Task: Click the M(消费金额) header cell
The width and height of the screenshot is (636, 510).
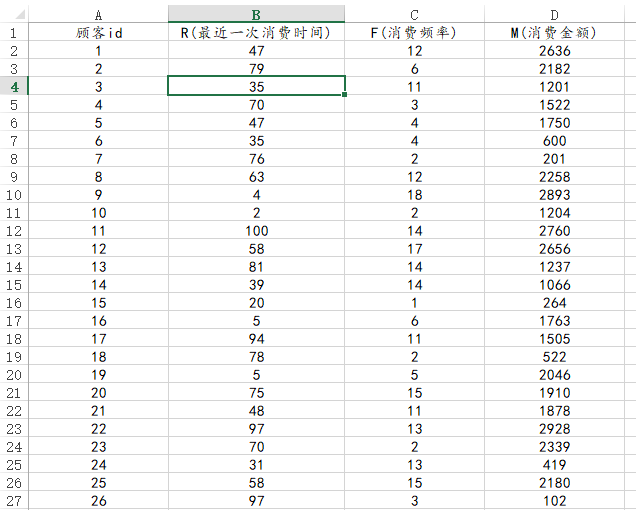Action: 554,32
